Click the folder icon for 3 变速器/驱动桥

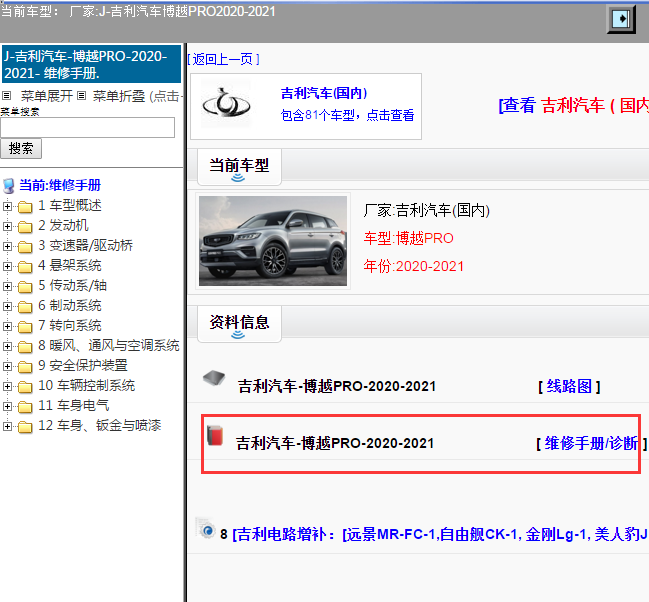25,246
